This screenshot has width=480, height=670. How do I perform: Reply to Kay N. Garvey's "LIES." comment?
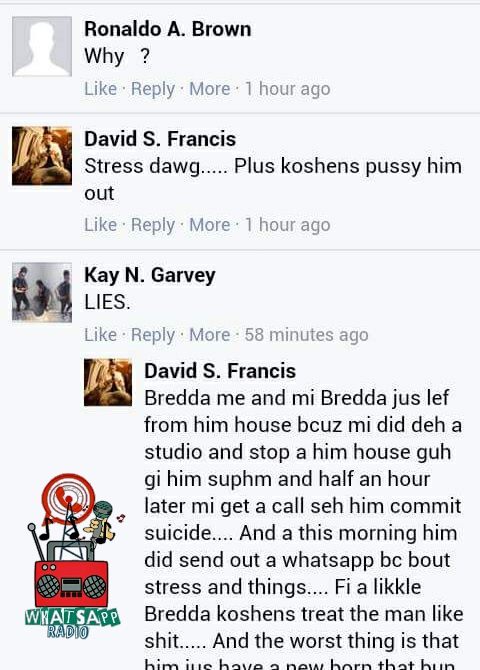(153, 335)
